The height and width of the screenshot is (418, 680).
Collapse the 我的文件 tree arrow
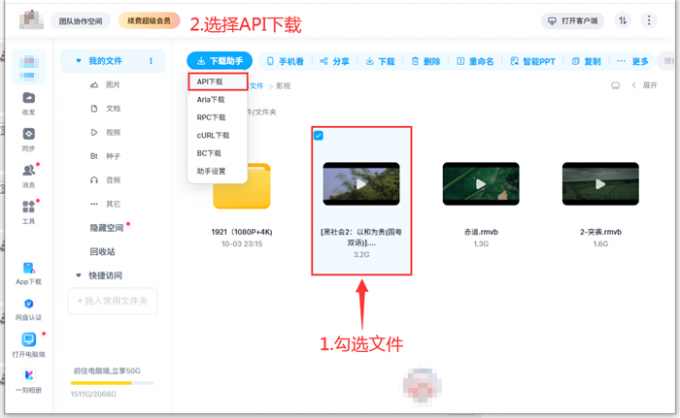pos(78,61)
